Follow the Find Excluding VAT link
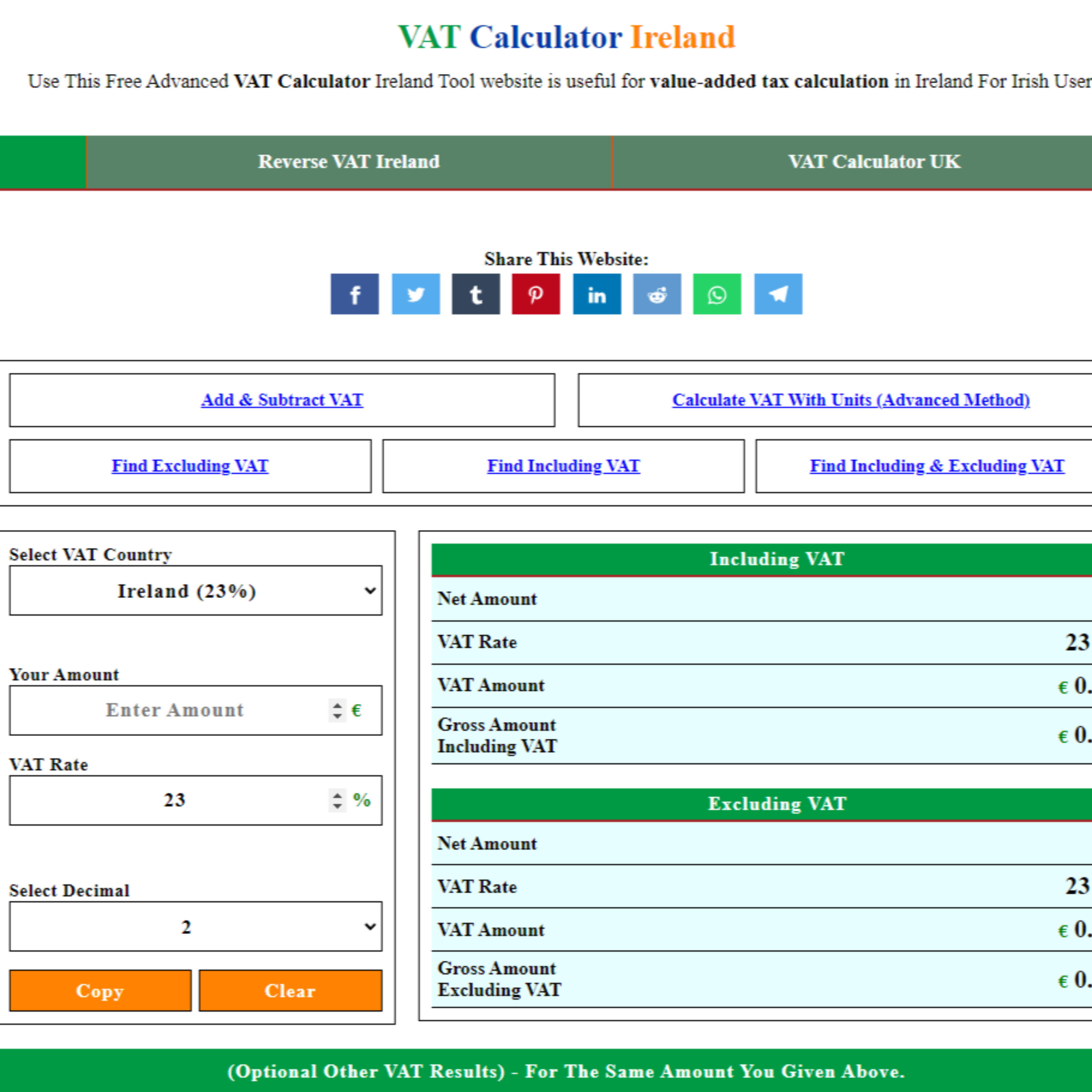Viewport: 1092px width, 1092px height. (x=190, y=466)
